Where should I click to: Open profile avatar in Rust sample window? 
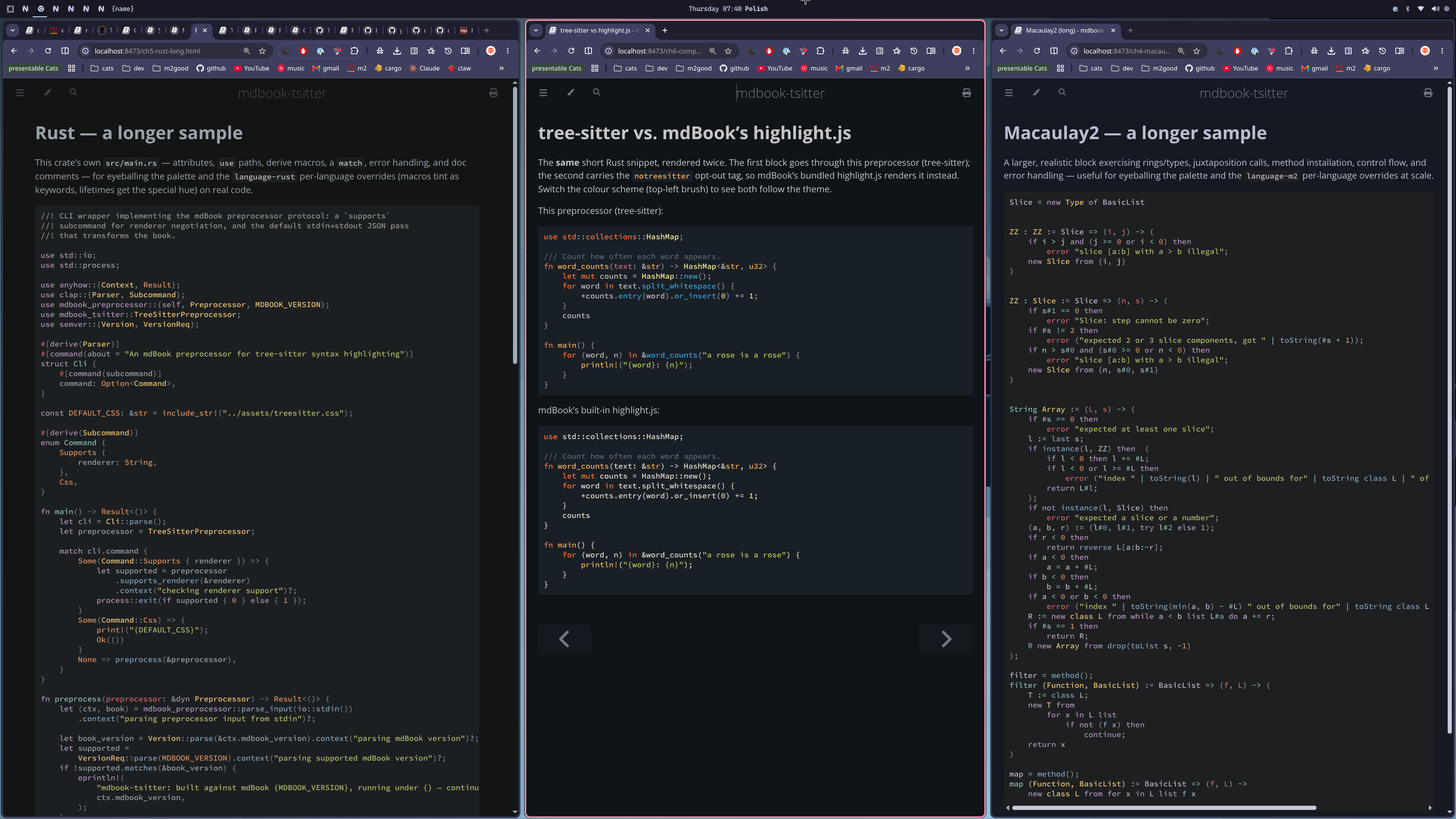pos(491,51)
